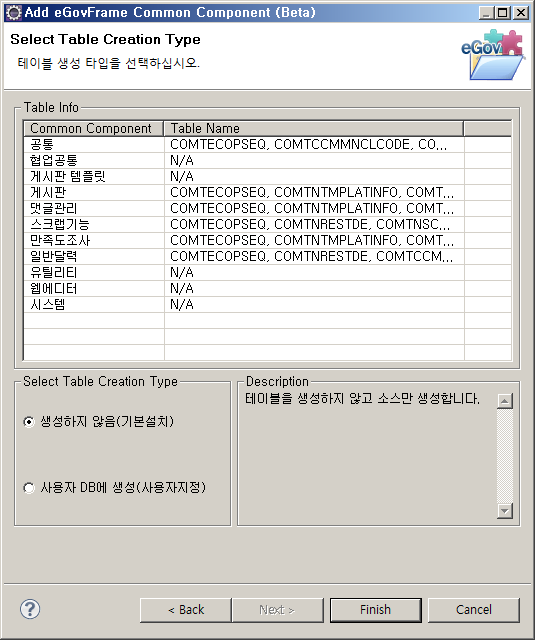Click the gear icon in title bar
The width and height of the screenshot is (535, 640).
point(13,13)
